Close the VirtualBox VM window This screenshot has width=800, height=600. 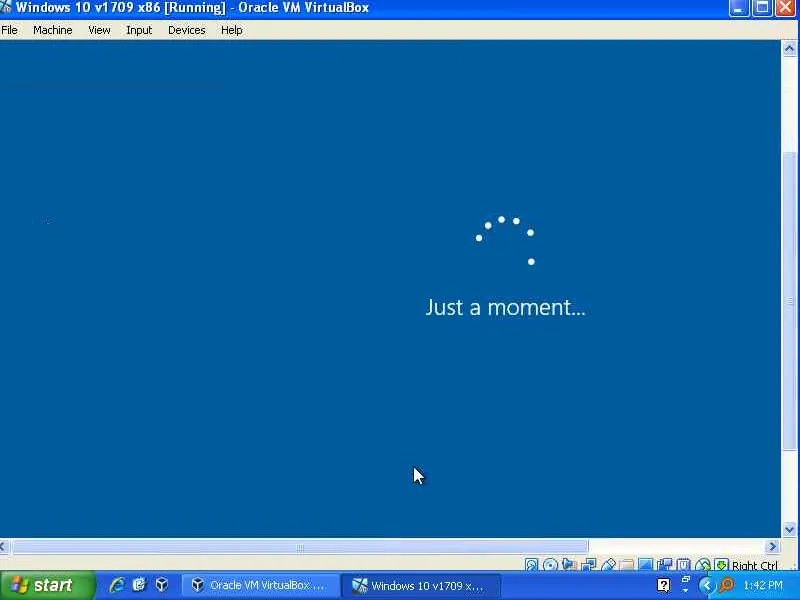tap(786, 8)
